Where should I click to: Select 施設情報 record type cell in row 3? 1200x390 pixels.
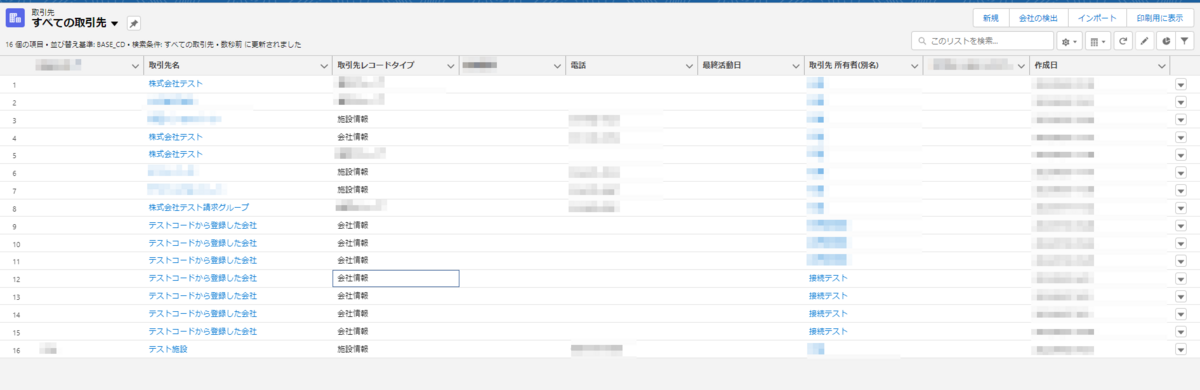coord(396,119)
